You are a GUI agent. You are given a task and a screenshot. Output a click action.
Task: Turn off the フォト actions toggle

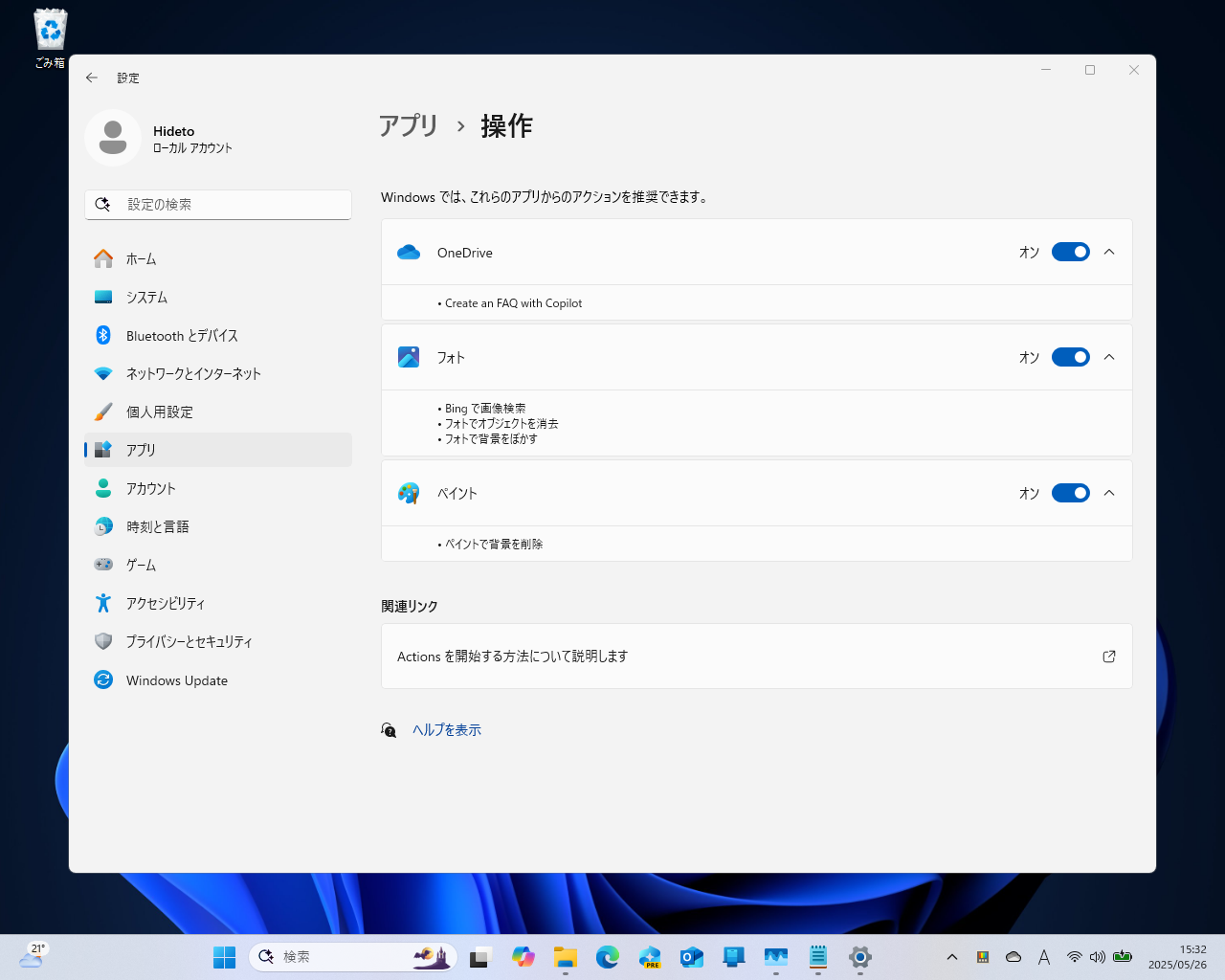click(x=1071, y=357)
